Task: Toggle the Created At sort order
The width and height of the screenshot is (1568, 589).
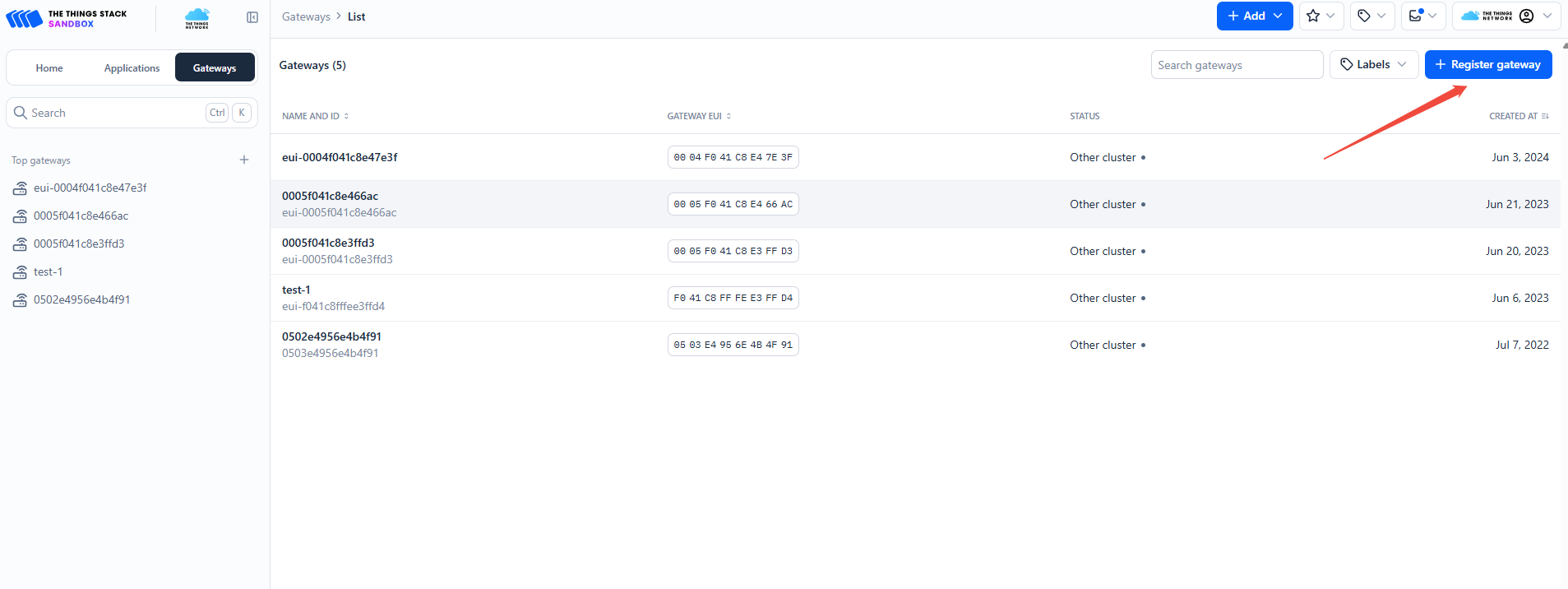Action: click(1518, 117)
